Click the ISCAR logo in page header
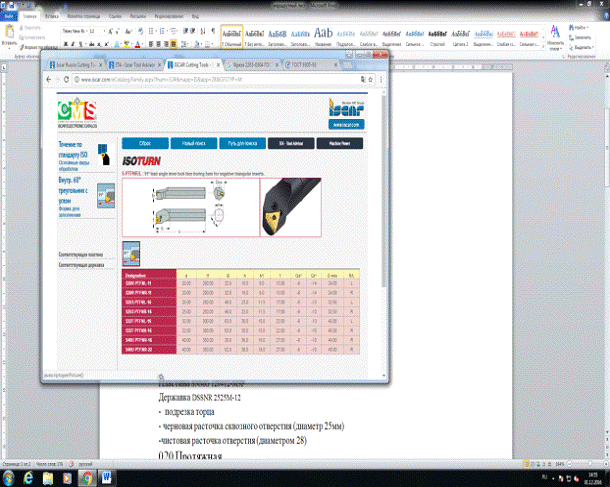 point(346,109)
